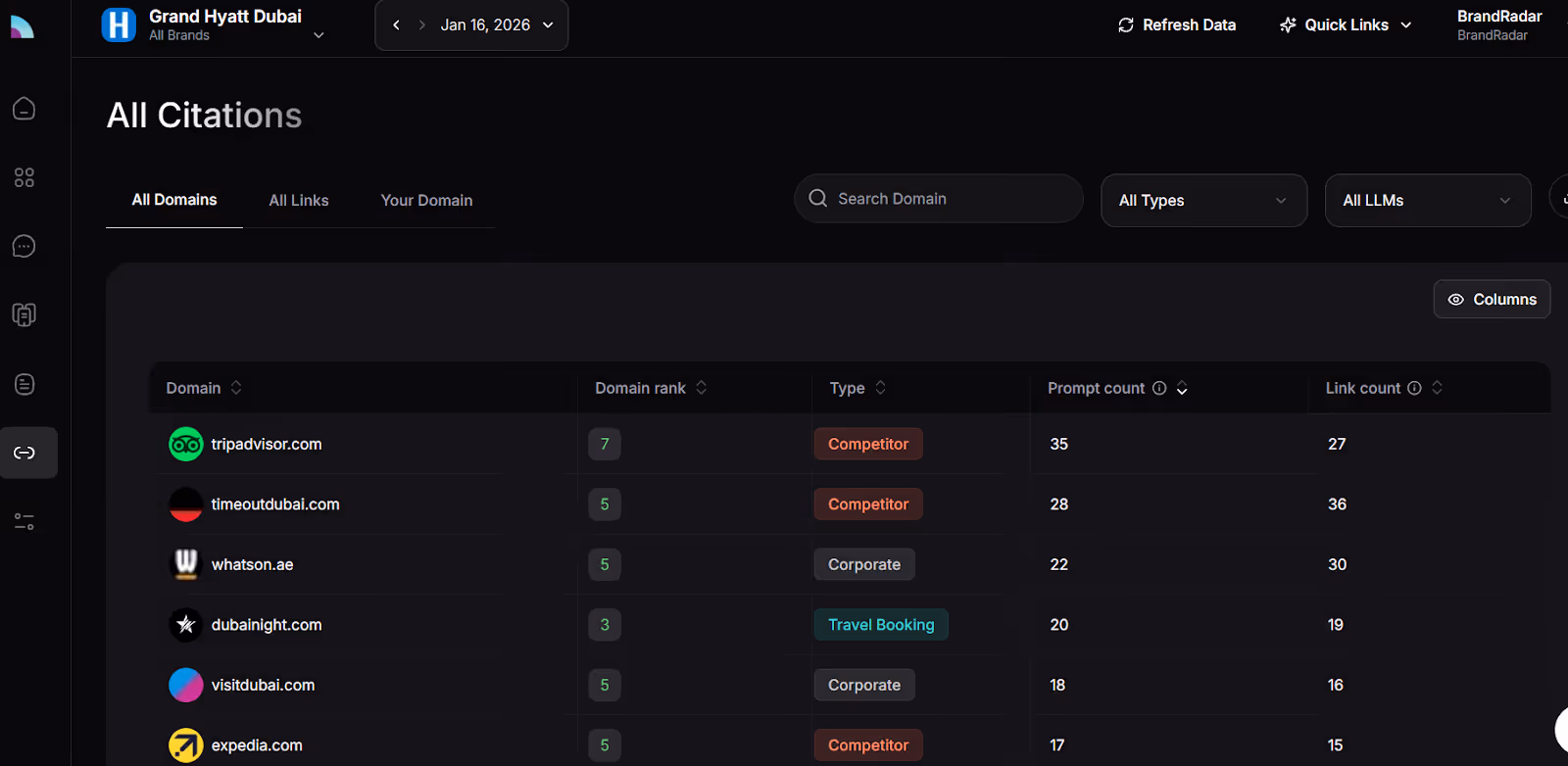Click the Prompt count info icon

click(1159, 388)
